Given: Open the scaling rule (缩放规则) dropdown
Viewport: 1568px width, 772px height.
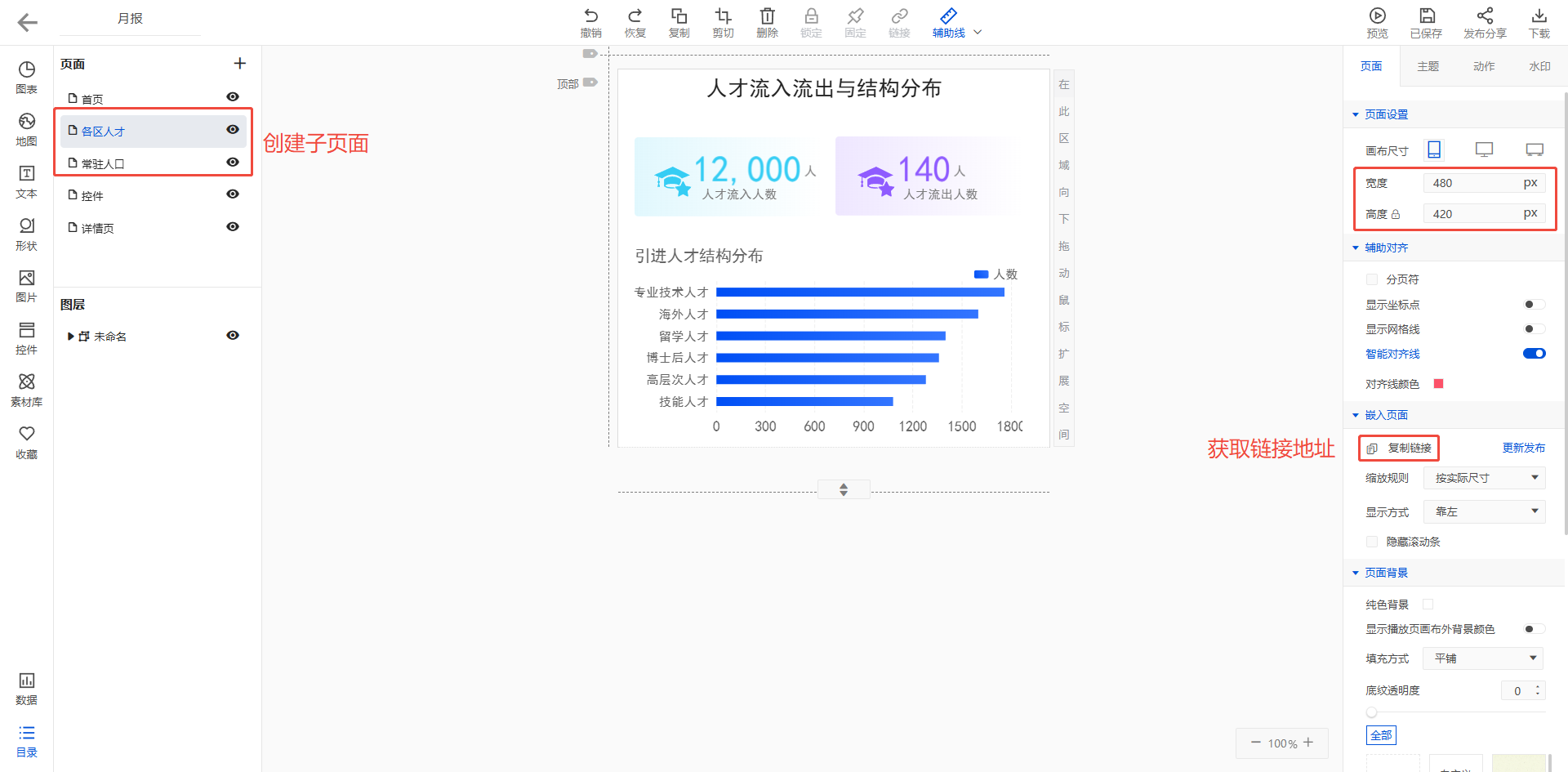Looking at the screenshot, I should 1484,478.
